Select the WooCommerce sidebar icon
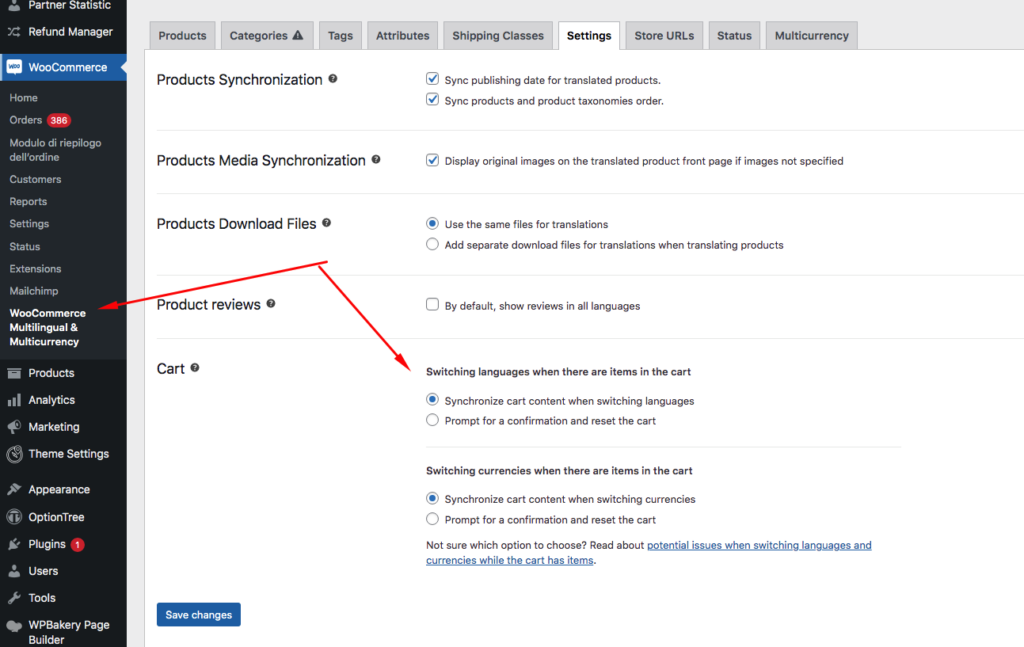The height and width of the screenshot is (647, 1024). pyautogui.click(x=14, y=67)
